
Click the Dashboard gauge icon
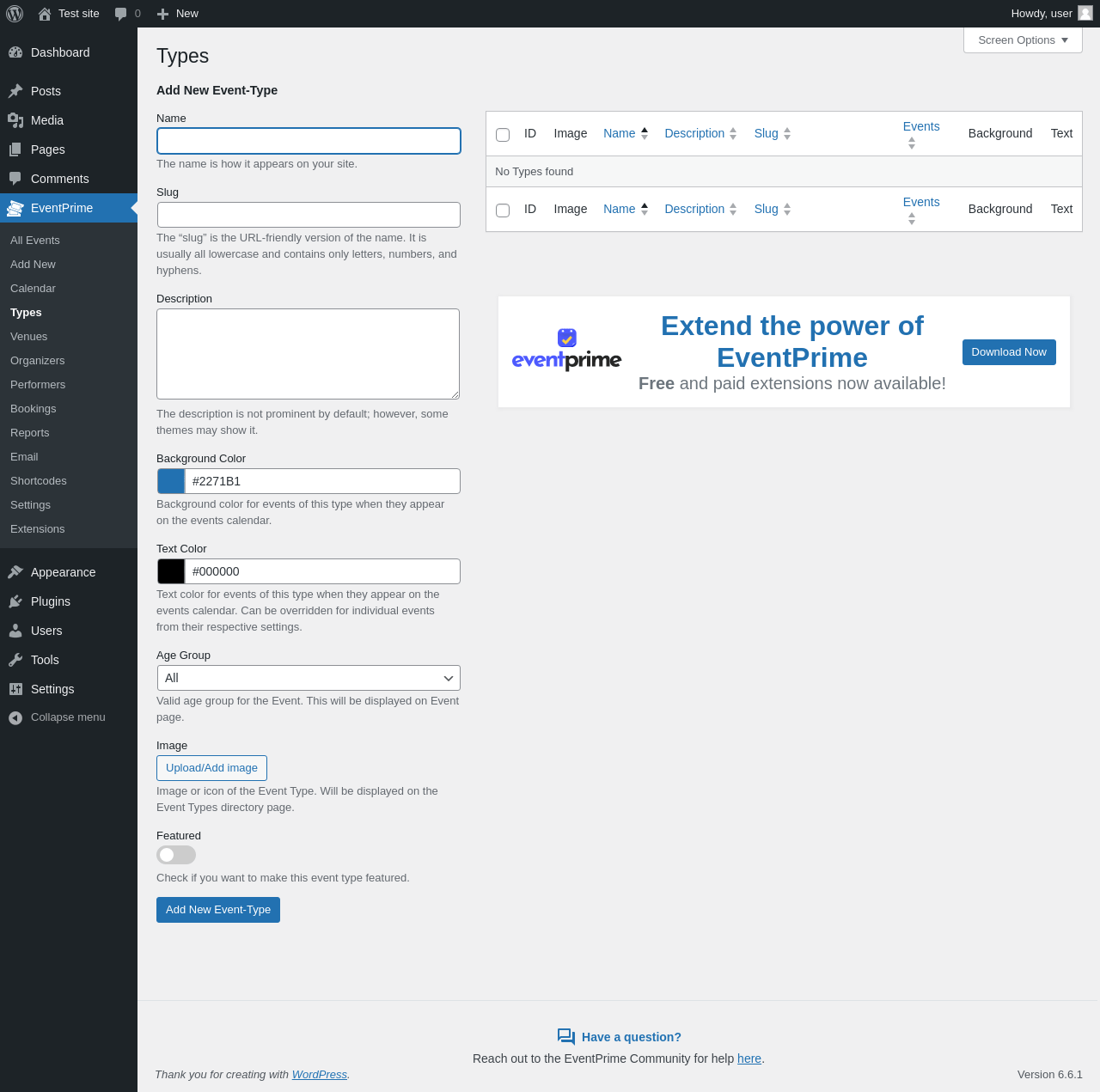pos(15,52)
